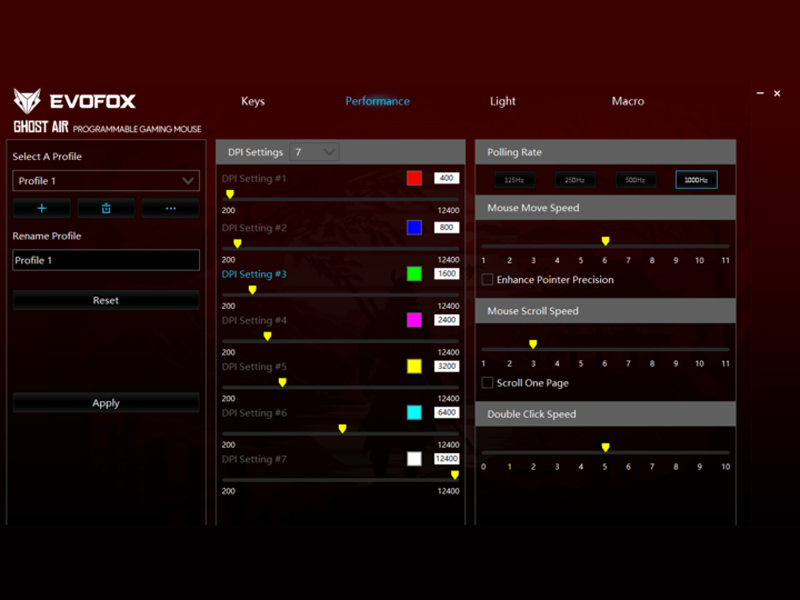Click the EVOFOX fox logo
800x600 pixels.
point(27,101)
